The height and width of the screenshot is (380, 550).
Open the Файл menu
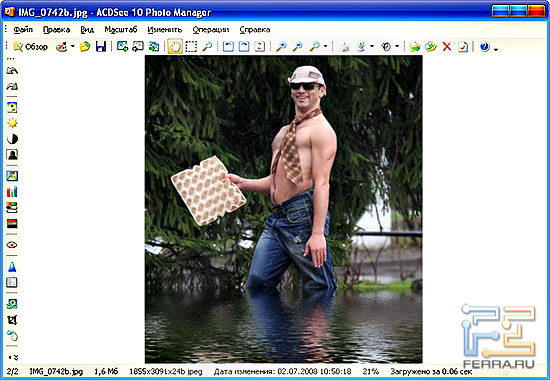(x=23, y=30)
